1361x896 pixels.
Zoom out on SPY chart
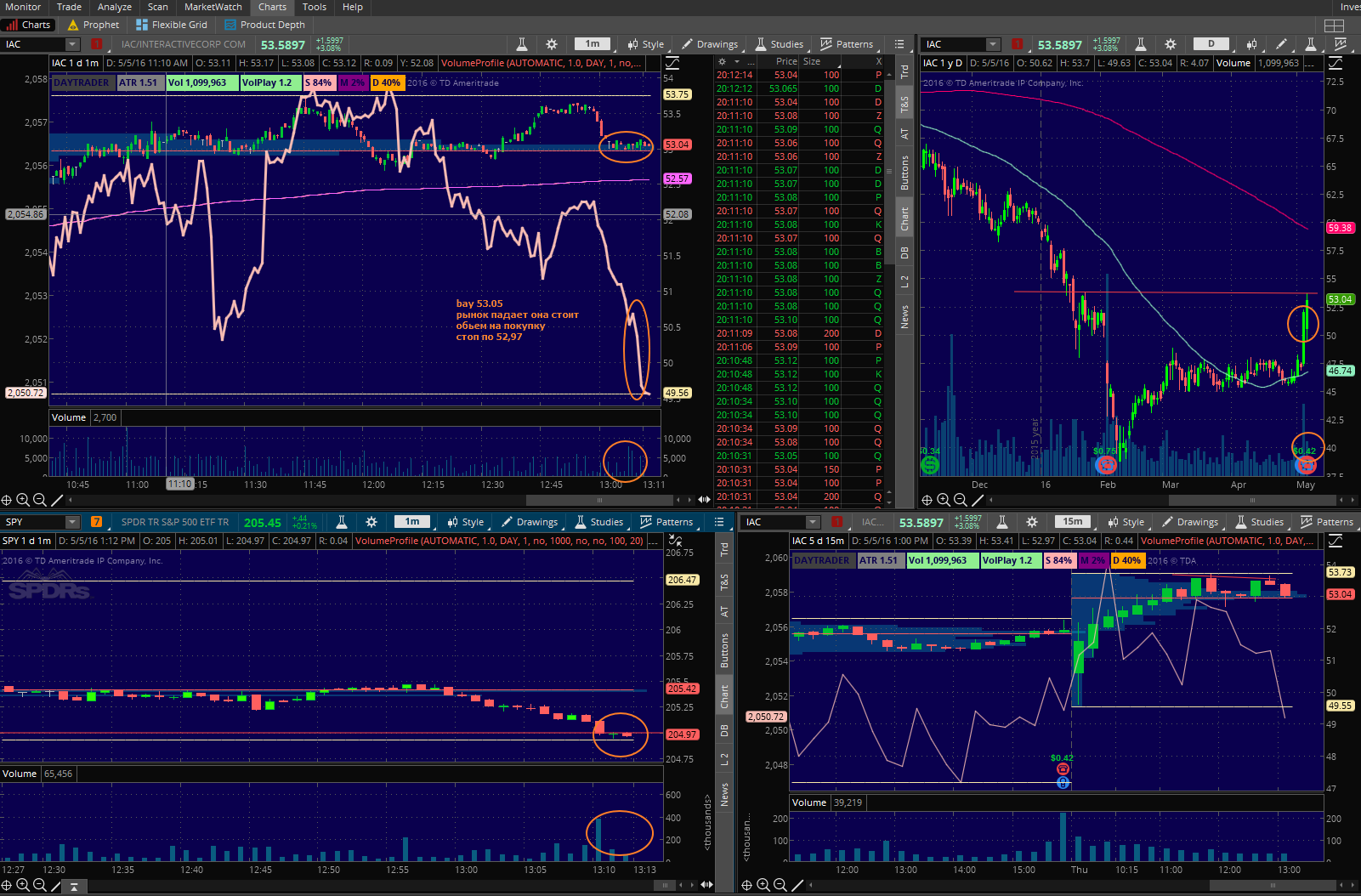[x=39, y=885]
